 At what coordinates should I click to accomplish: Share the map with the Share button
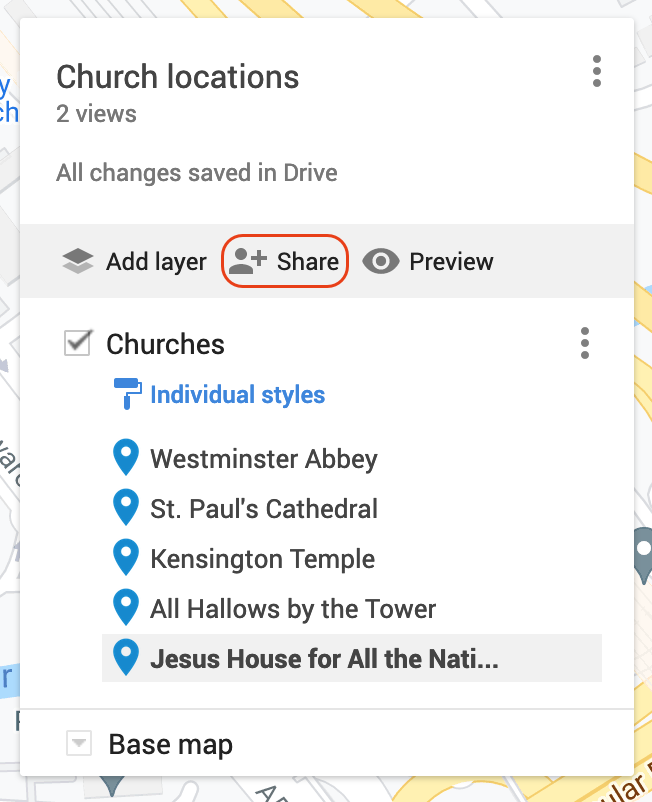click(285, 261)
